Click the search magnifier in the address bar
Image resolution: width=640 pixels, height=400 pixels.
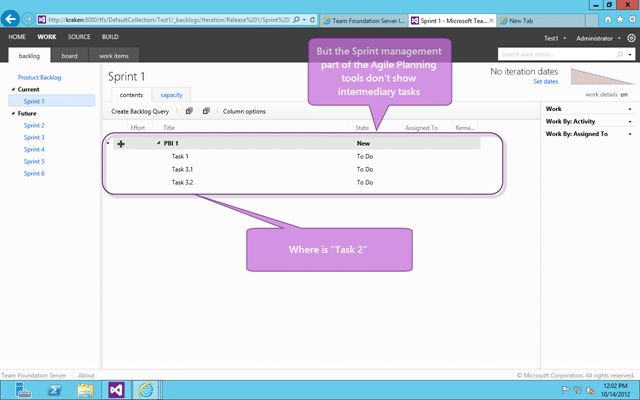[297, 20]
